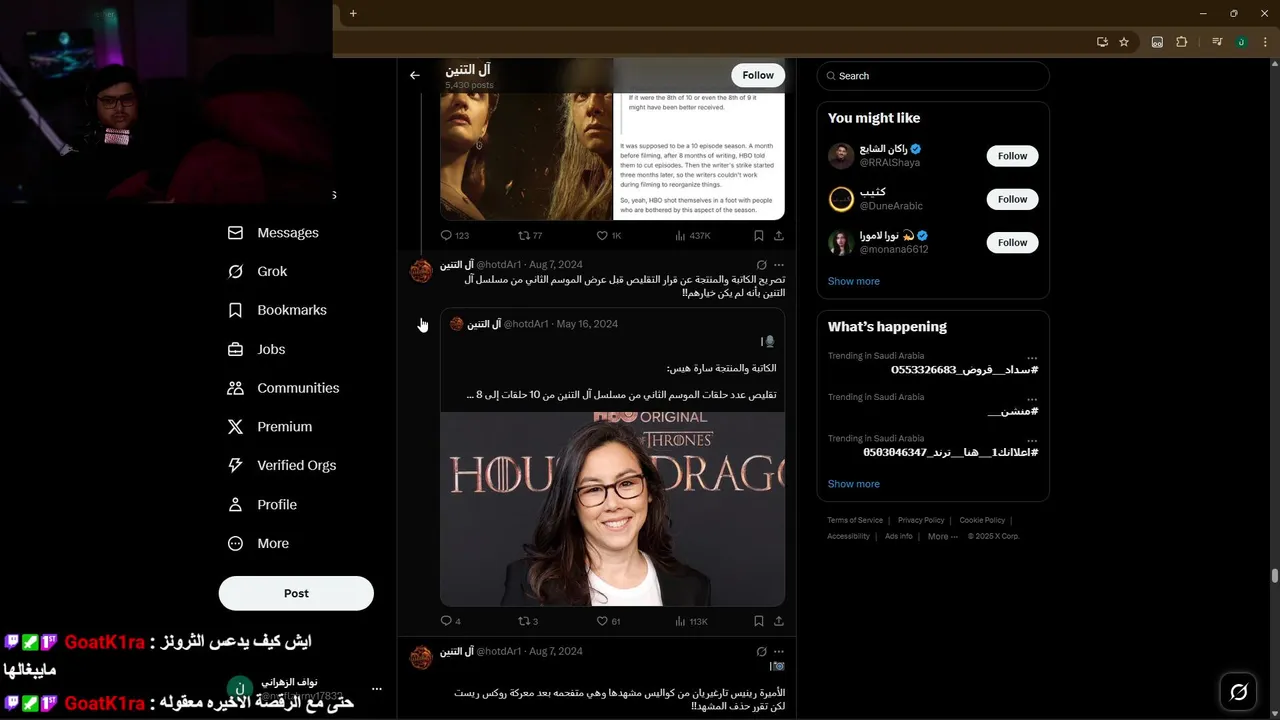Open Messages from the sidebar
1280x720 pixels.
[273, 233]
